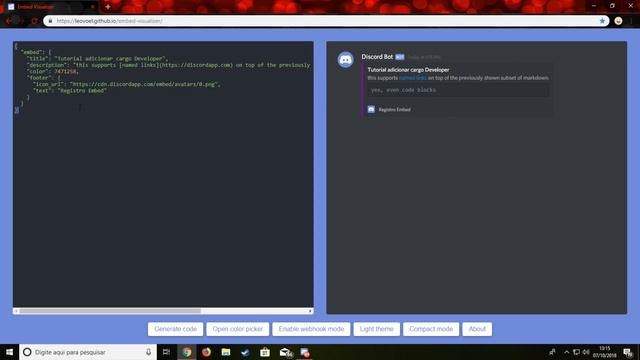Click the network icon in system tray
The image size is (640, 360).
576,352
